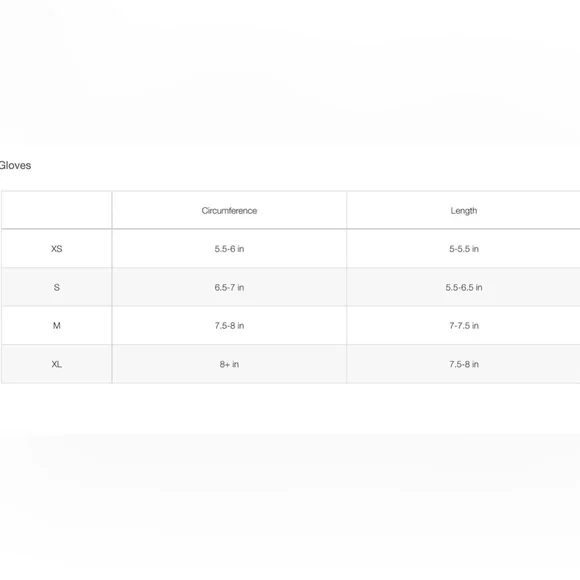The width and height of the screenshot is (580, 580).
Task: Select the 6.5-7 in circumference cell
Action: [229, 287]
